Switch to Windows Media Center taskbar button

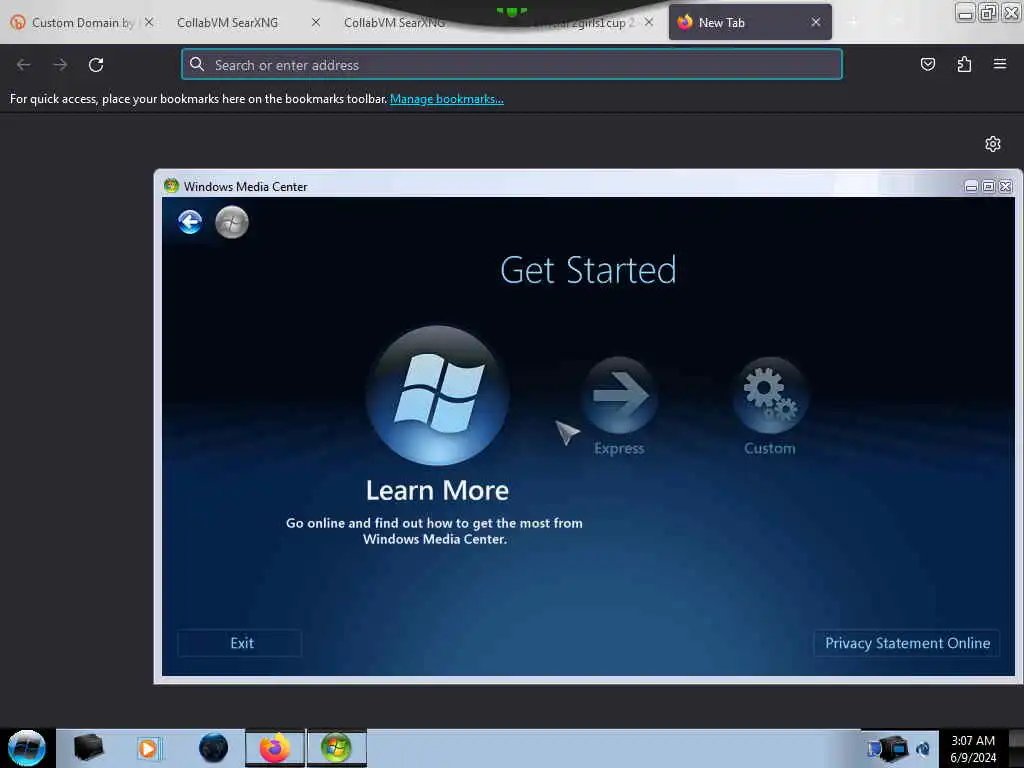336,748
